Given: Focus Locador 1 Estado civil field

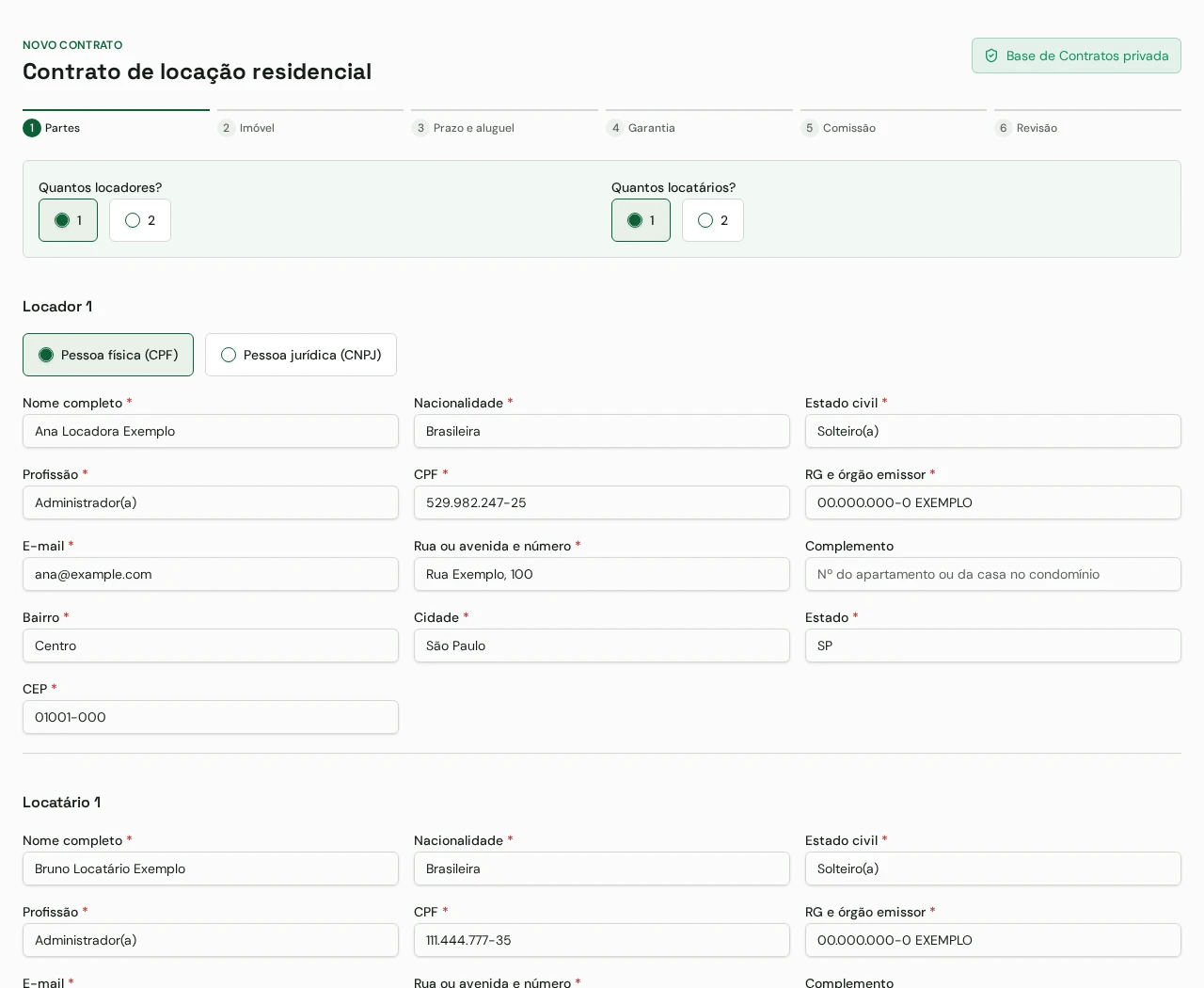Looking at the screenshot, I should (993, 431).
